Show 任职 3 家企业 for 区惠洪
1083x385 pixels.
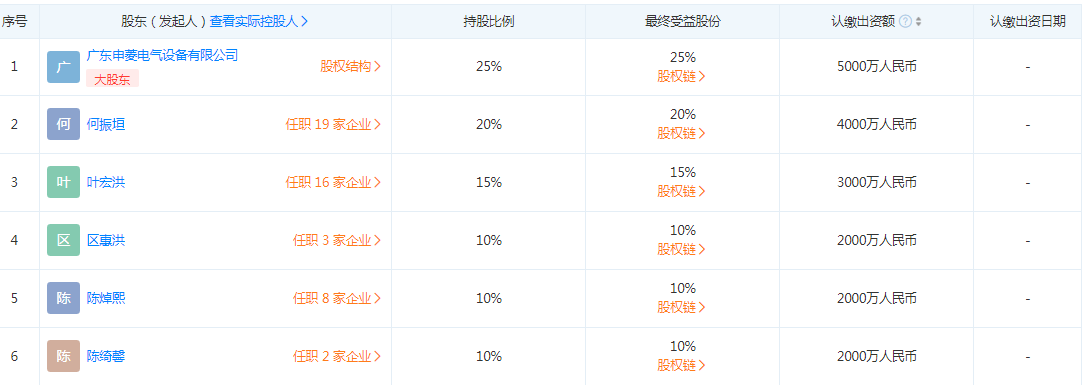[337, 241]
